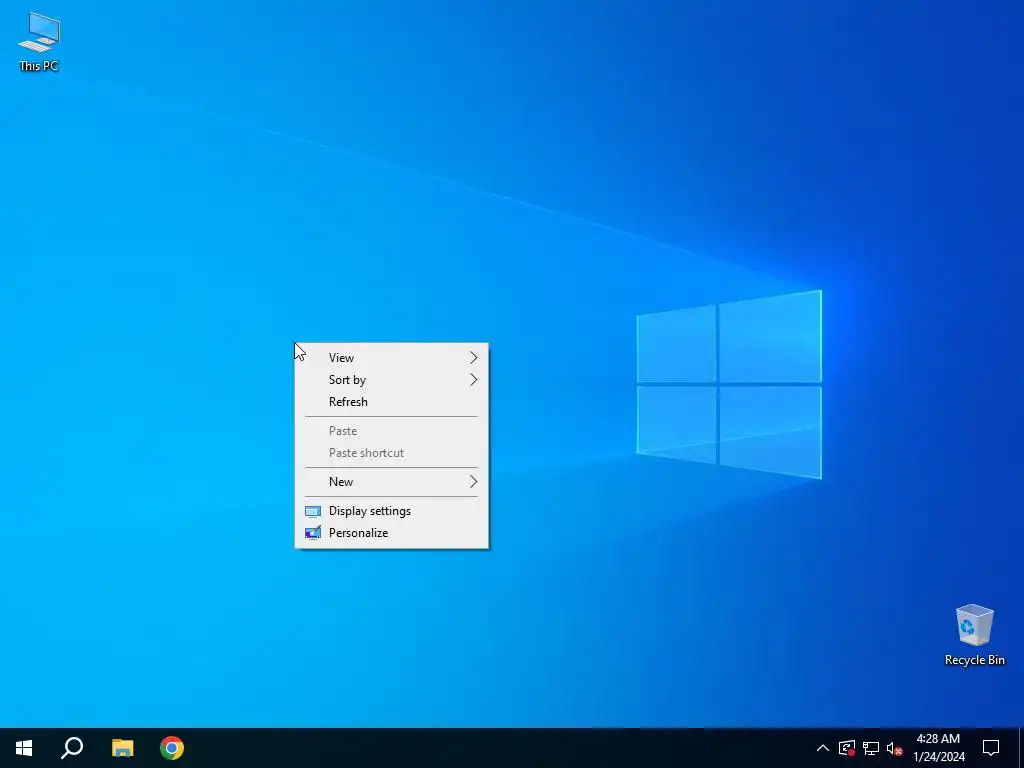The image size is (1024, 768).
Task: Open the Windows Start menu
Action: [x=24, y=748]
